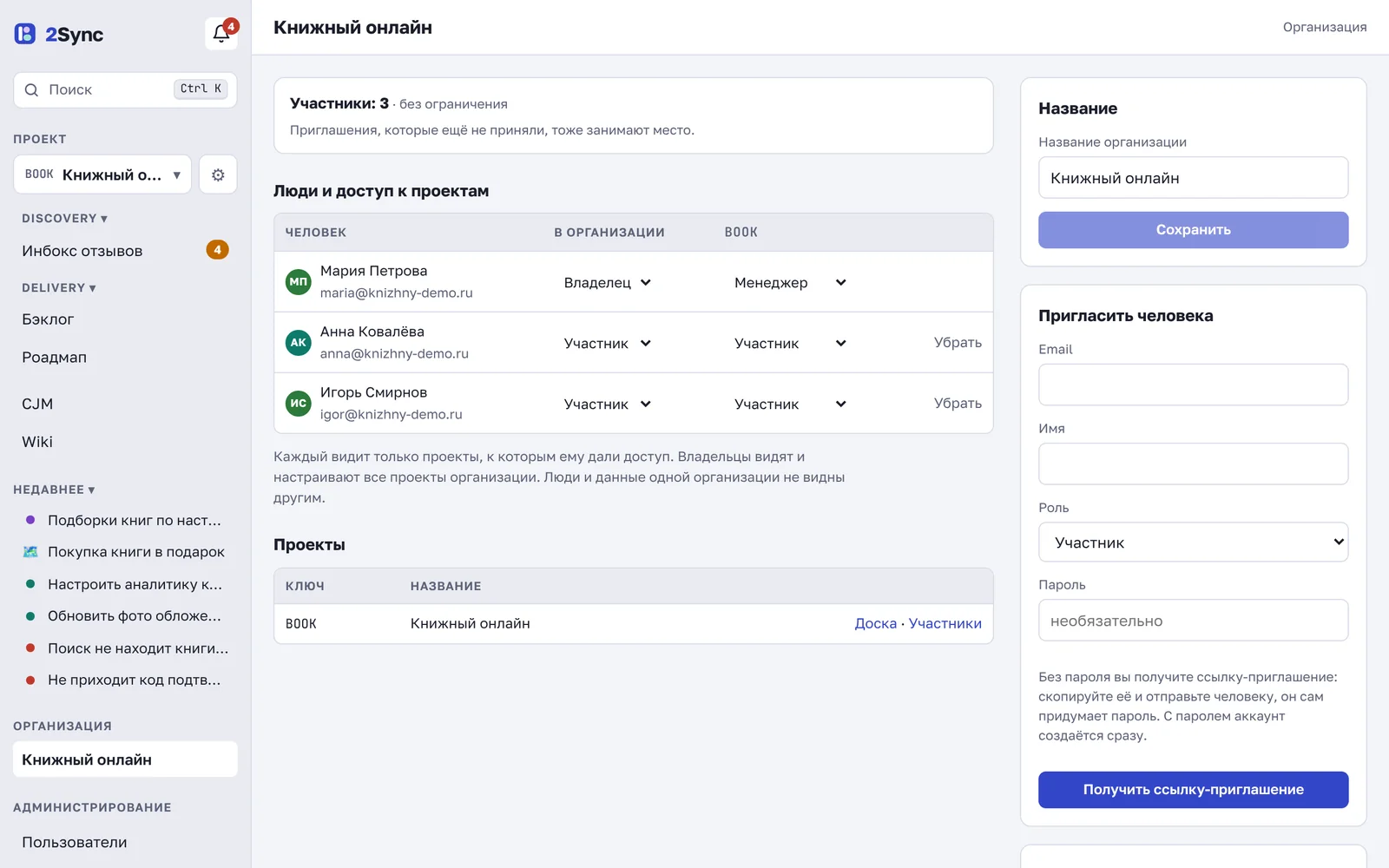Collapse the DISCOVERY section
1389x868 pixels.
point(65,219)
